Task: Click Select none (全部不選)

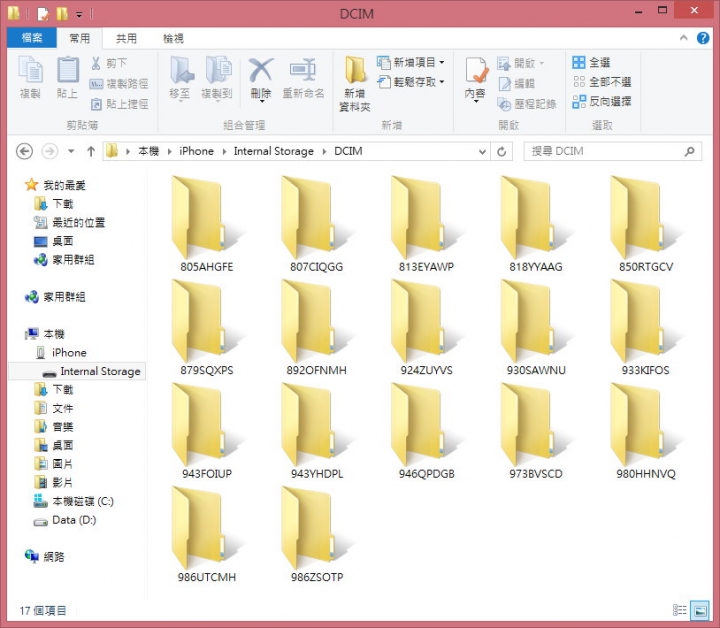Action: pos(602,82)
